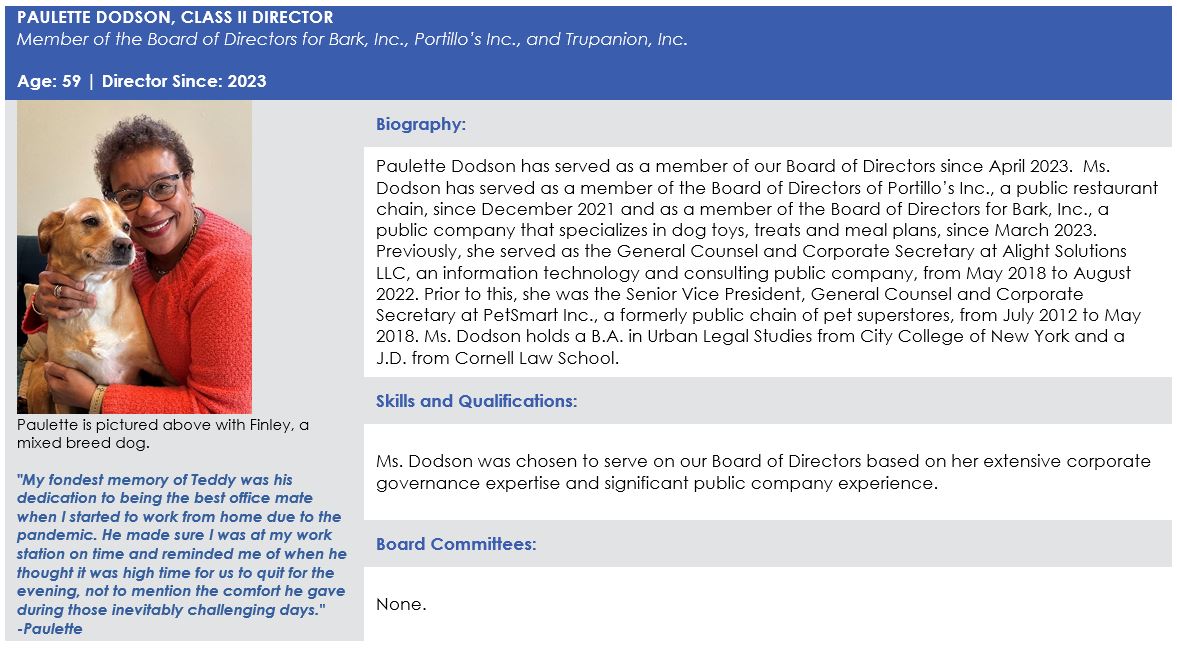Click the "Biography:" section heading
The height and width of the screenshot is (650, 1177).
pos(421,124)
